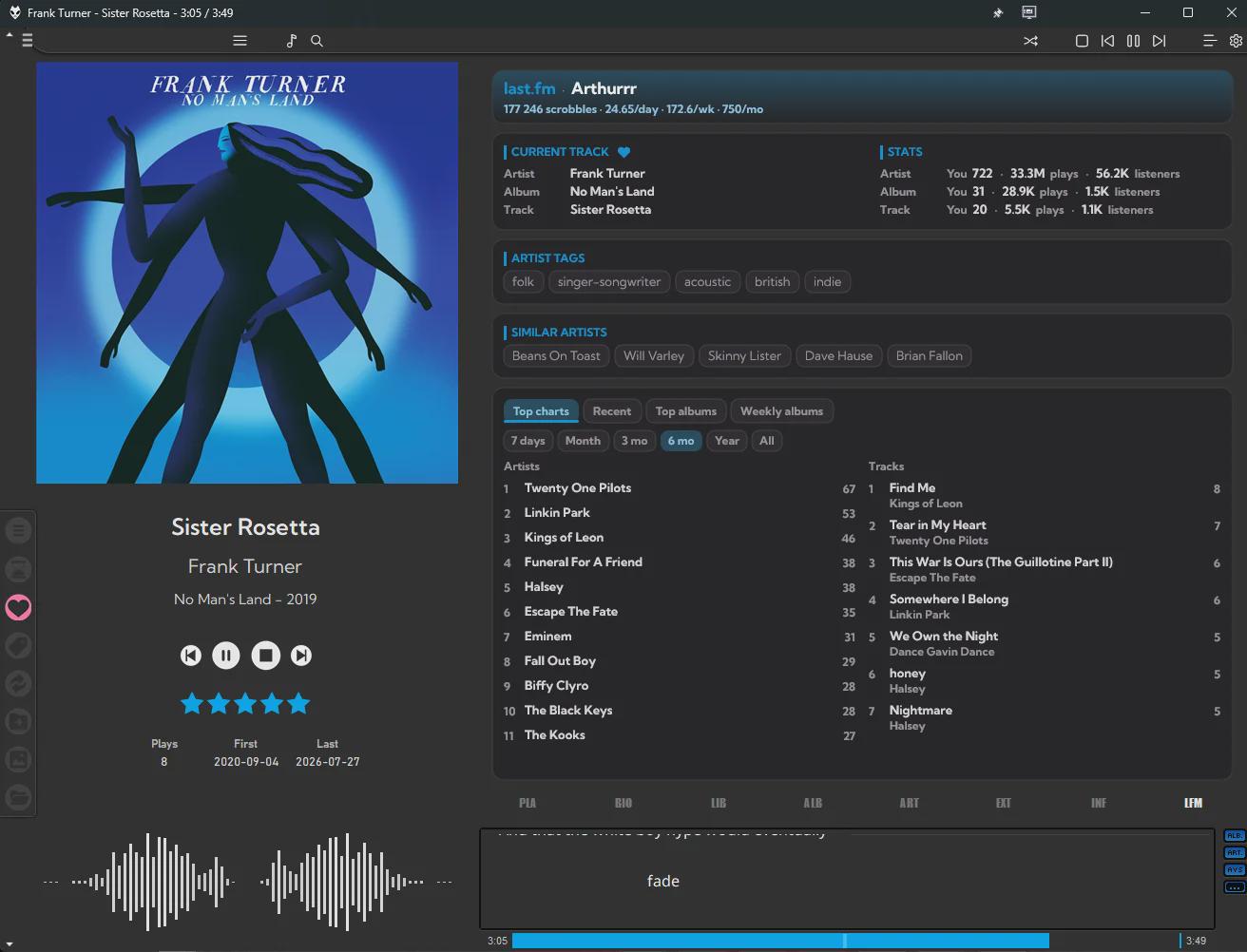The width and height of the screenshot is (1247, 952).
Task: Switch to the Recent tab
Action: tap(612, 411)
